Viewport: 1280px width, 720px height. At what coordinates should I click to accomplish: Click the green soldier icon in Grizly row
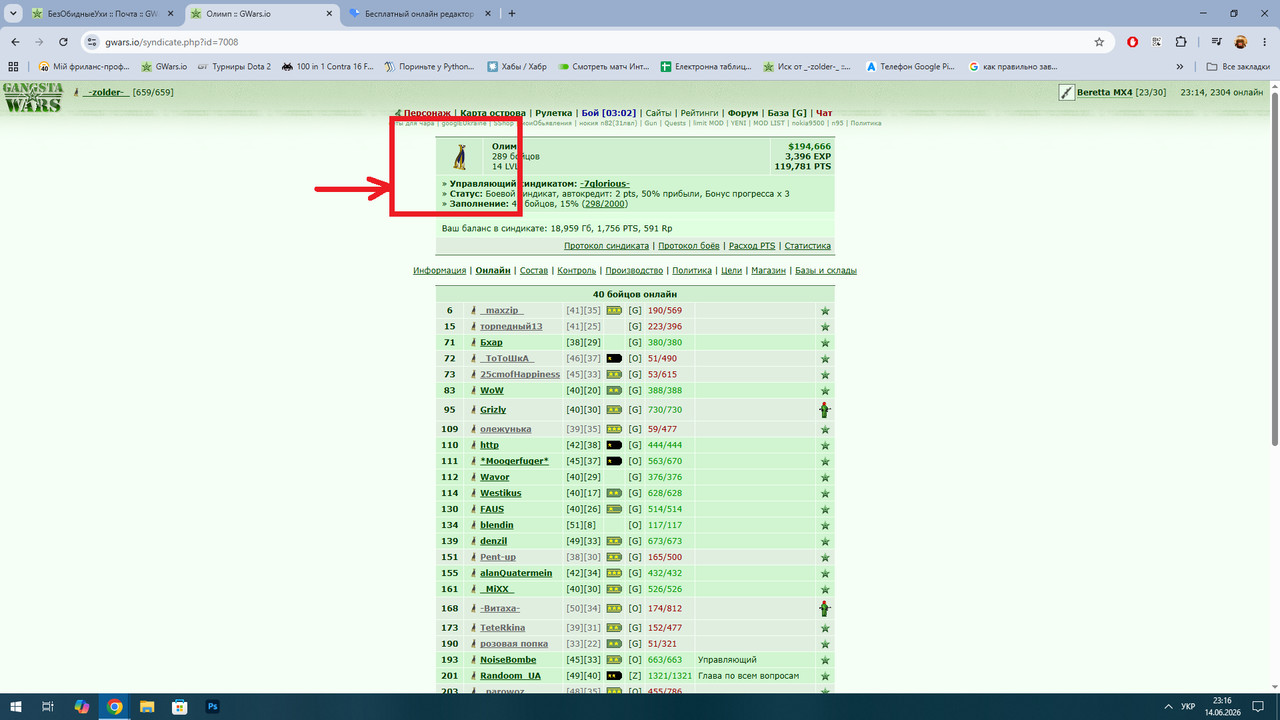(x=825, y=410)
